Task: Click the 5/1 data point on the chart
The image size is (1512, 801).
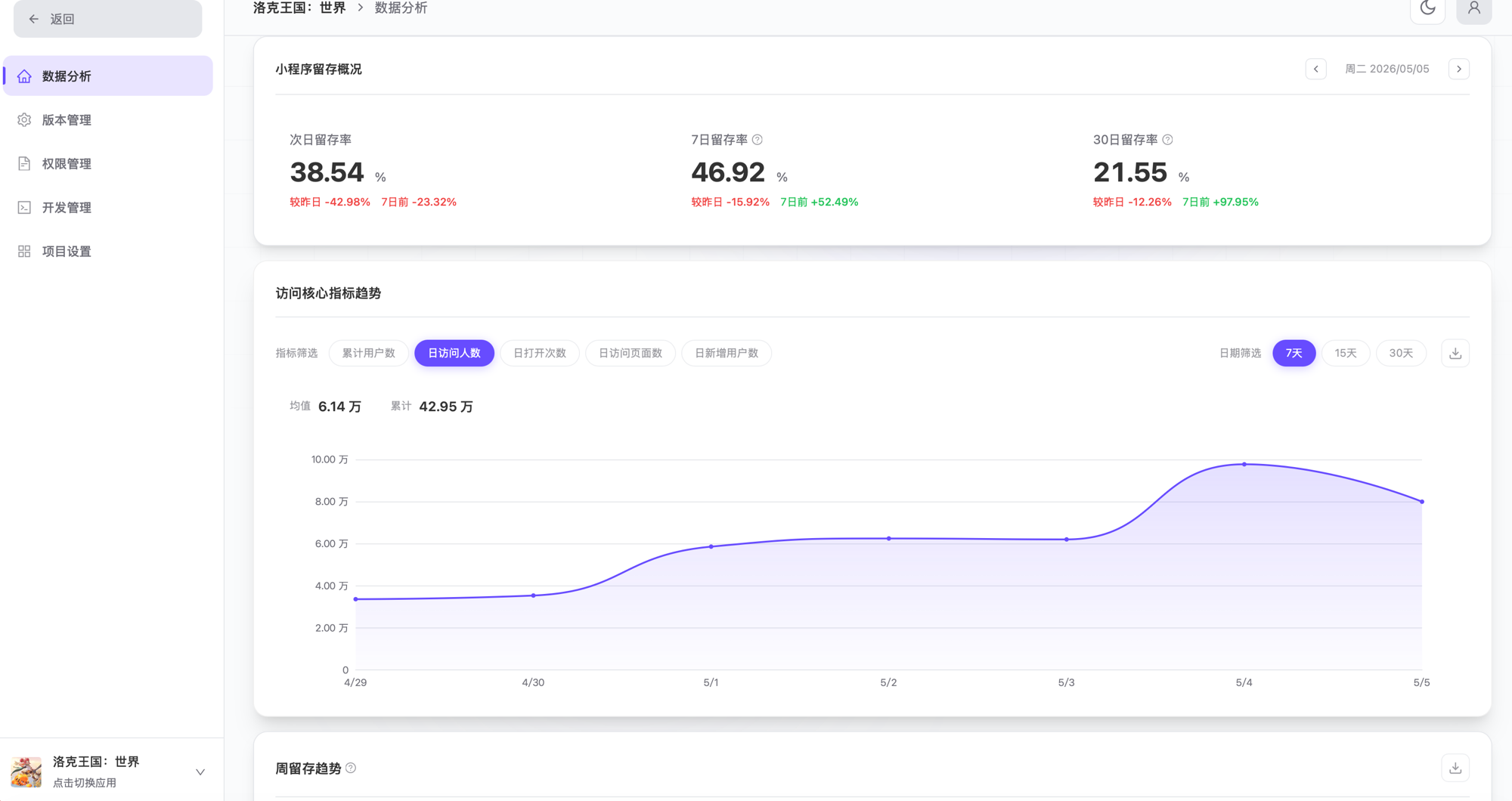Action: tap(711, 546)
